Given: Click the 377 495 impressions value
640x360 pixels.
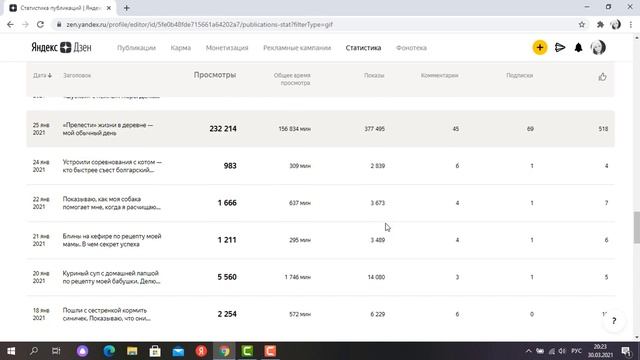Looking at the screenshot, I should tap(374, 129).
